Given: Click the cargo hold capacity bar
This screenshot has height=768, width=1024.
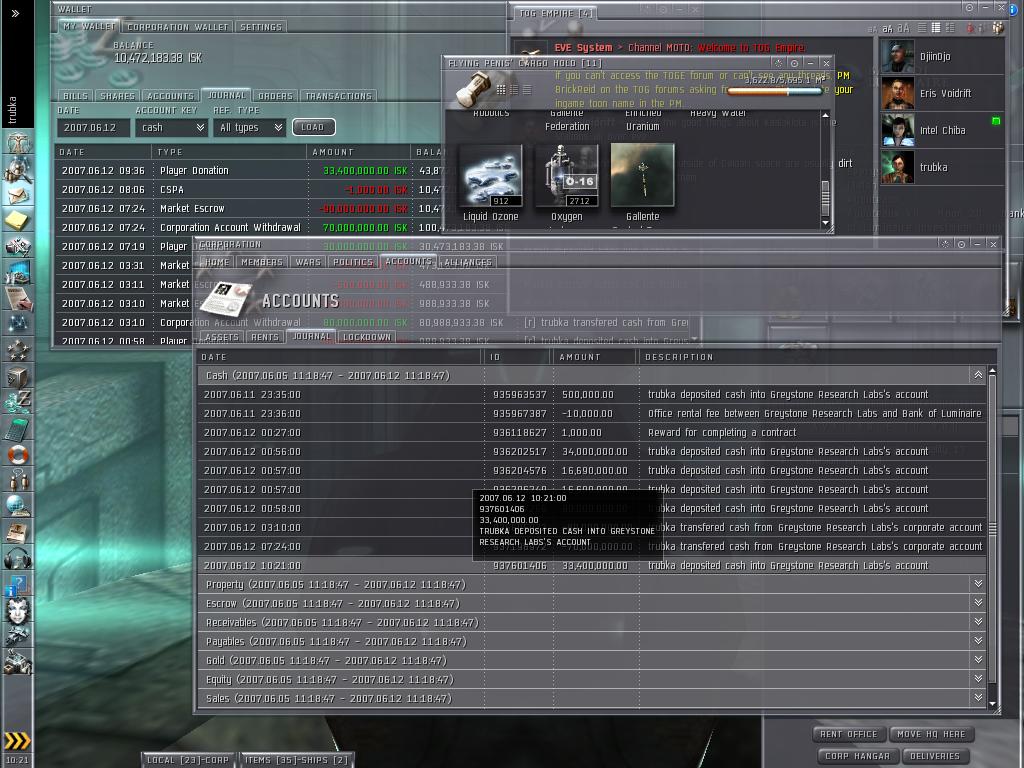Looking at the screenshot, I should 775,91.
